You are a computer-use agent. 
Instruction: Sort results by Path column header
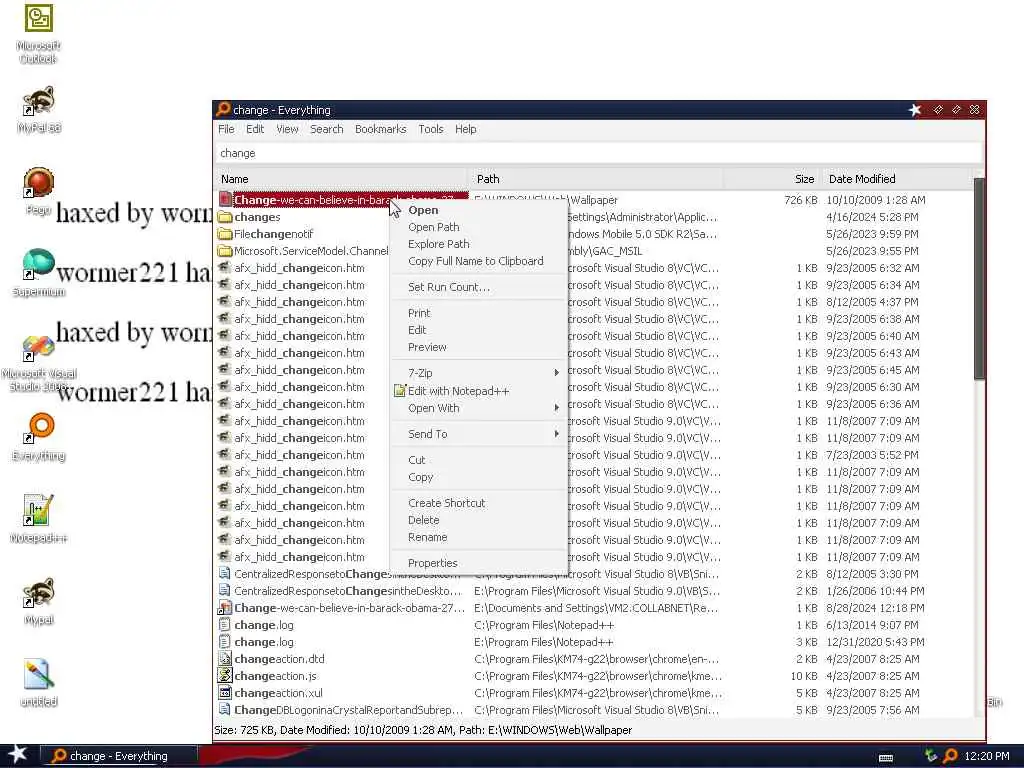(x=595, y=179)
